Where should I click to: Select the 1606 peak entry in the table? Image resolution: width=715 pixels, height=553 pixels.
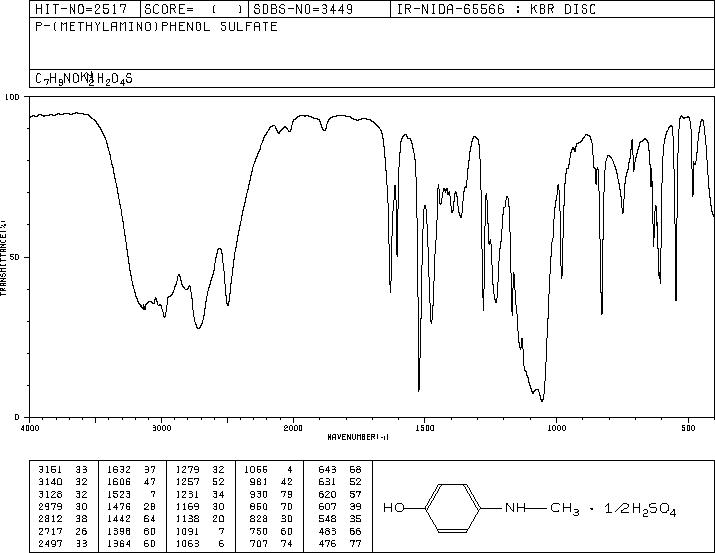131,481
